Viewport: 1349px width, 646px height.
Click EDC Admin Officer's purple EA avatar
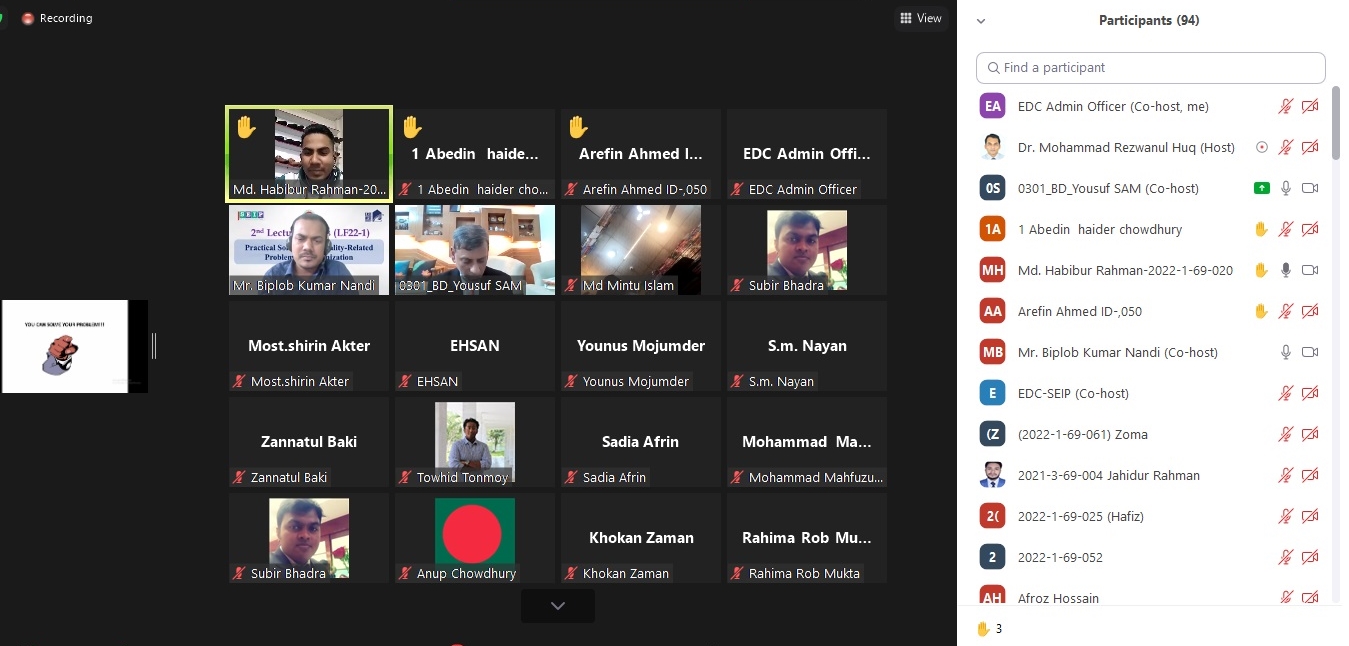(x=992, y=106)
